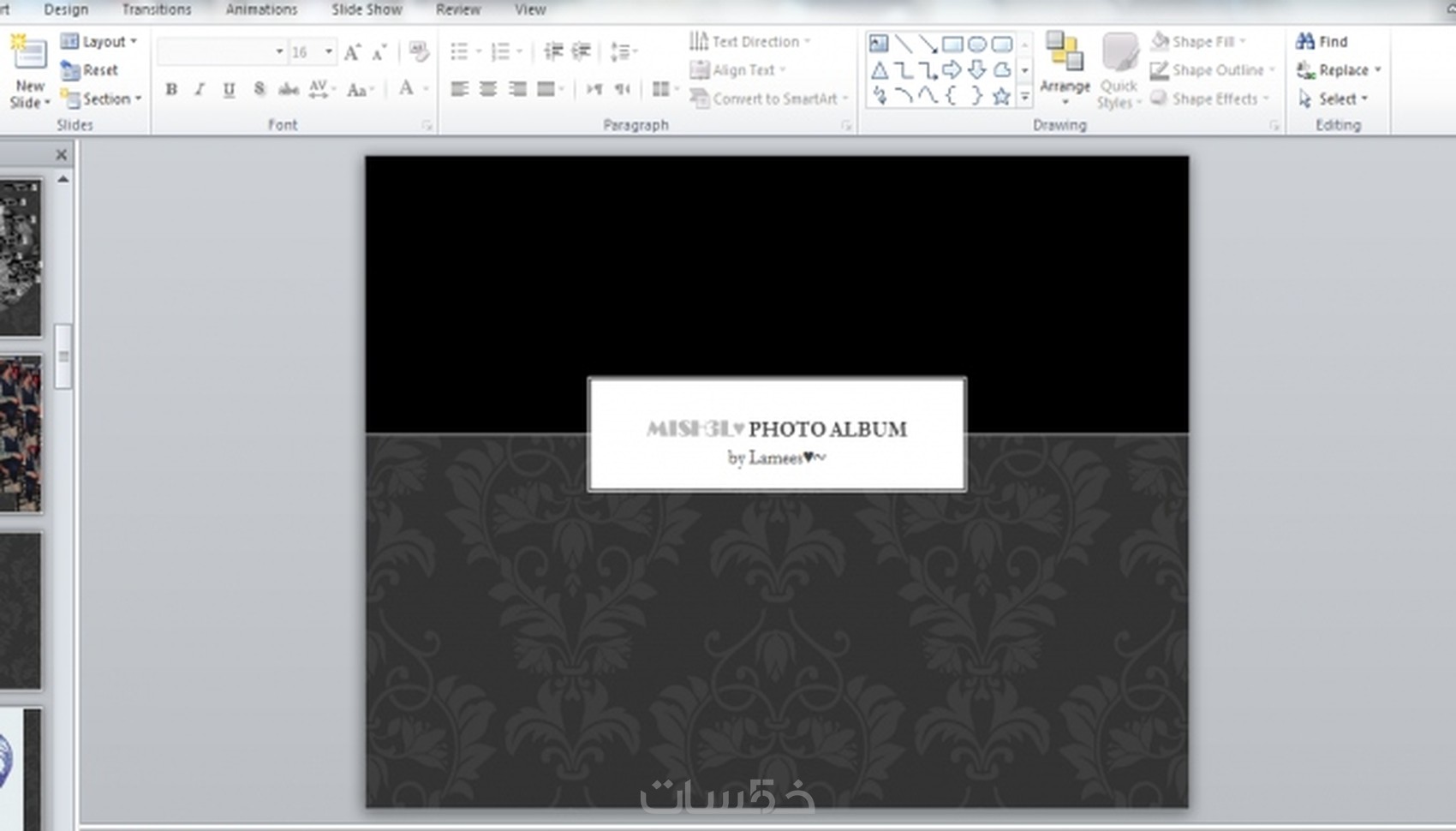Select the Right Brace shape
Screen dimensions: 1456x831
(x=977, y=96)
